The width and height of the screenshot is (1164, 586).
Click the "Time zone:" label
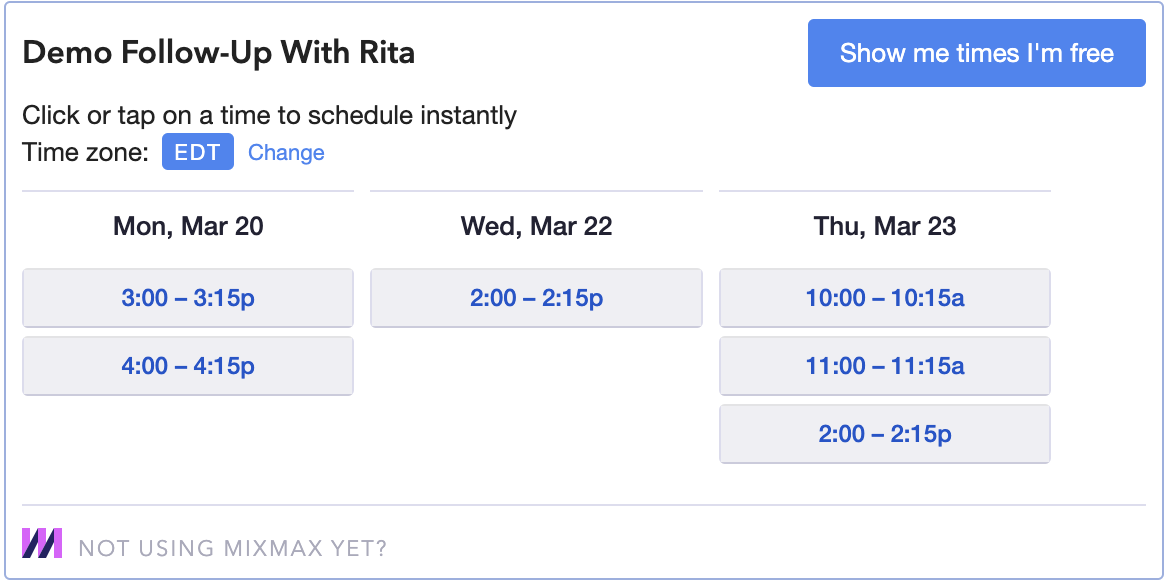point(85,153)
